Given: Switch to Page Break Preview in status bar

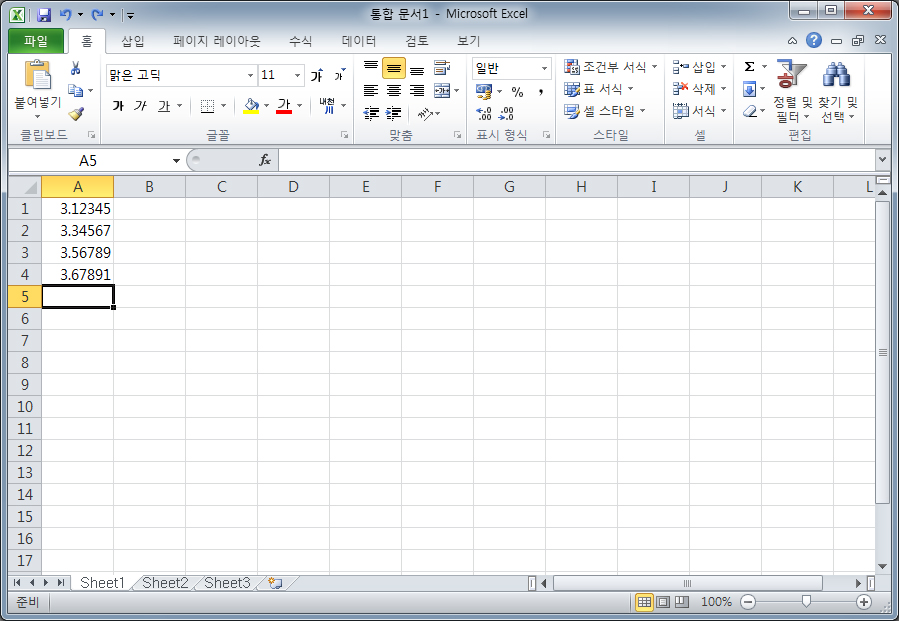Looking at the screenshot, I should coord(682,602).
